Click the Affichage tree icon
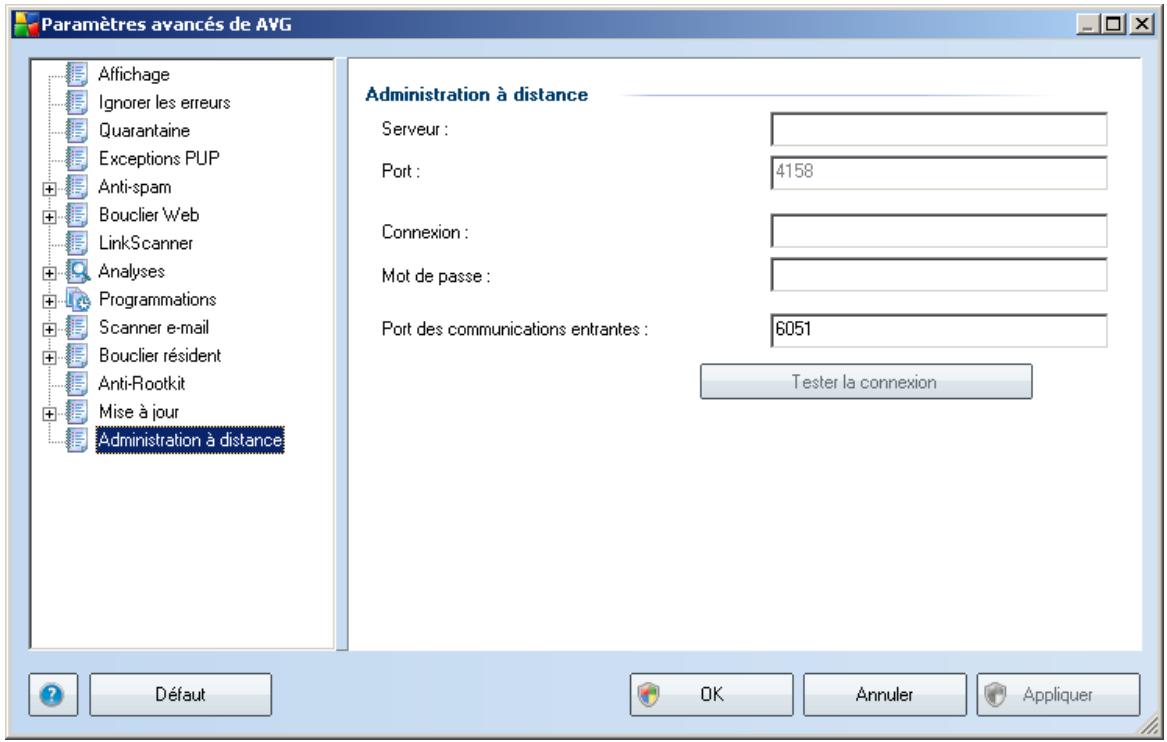Viewport: 1167px width, 742px height. pos(76,74)
